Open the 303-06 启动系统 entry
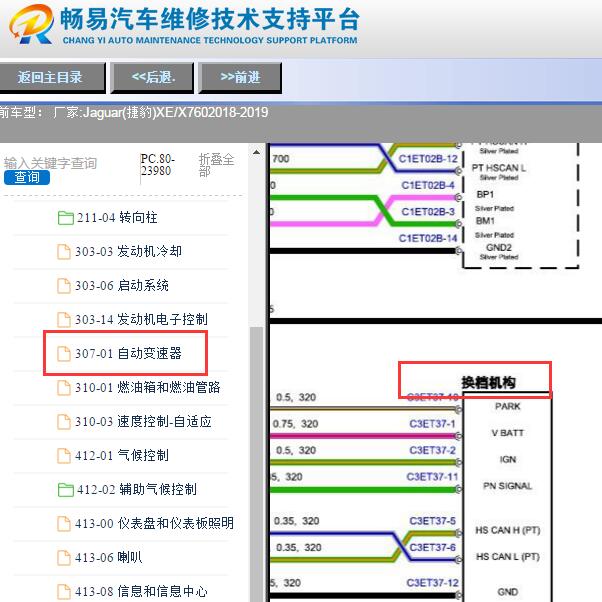 [122, 285]
